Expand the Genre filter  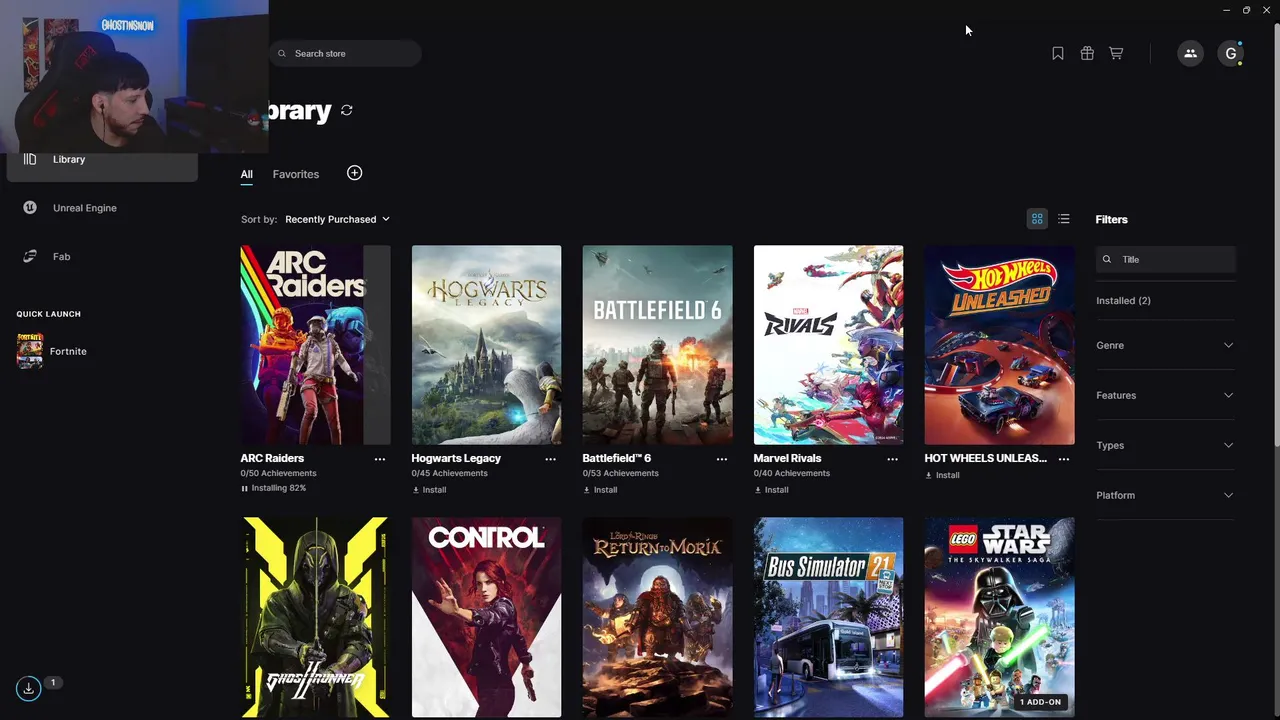pos(1165,345)
